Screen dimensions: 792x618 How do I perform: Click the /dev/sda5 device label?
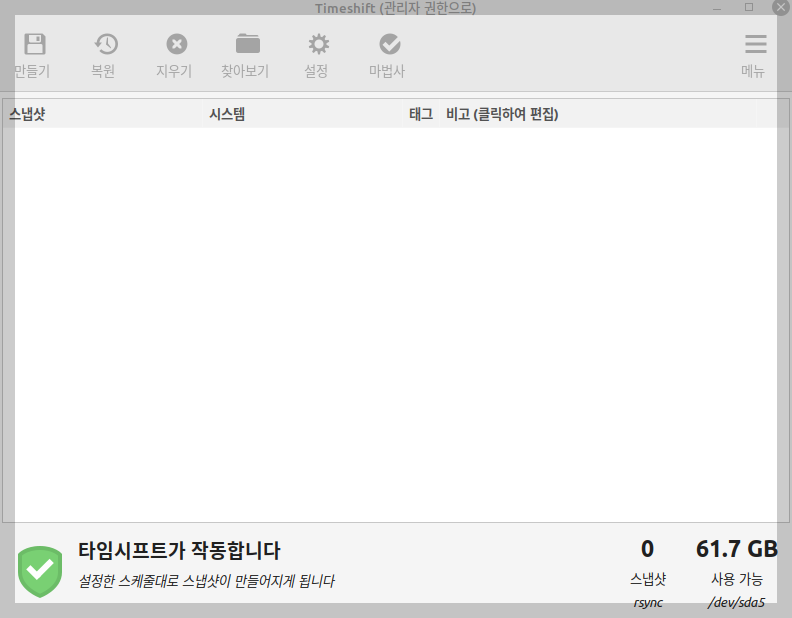(736, 602)
